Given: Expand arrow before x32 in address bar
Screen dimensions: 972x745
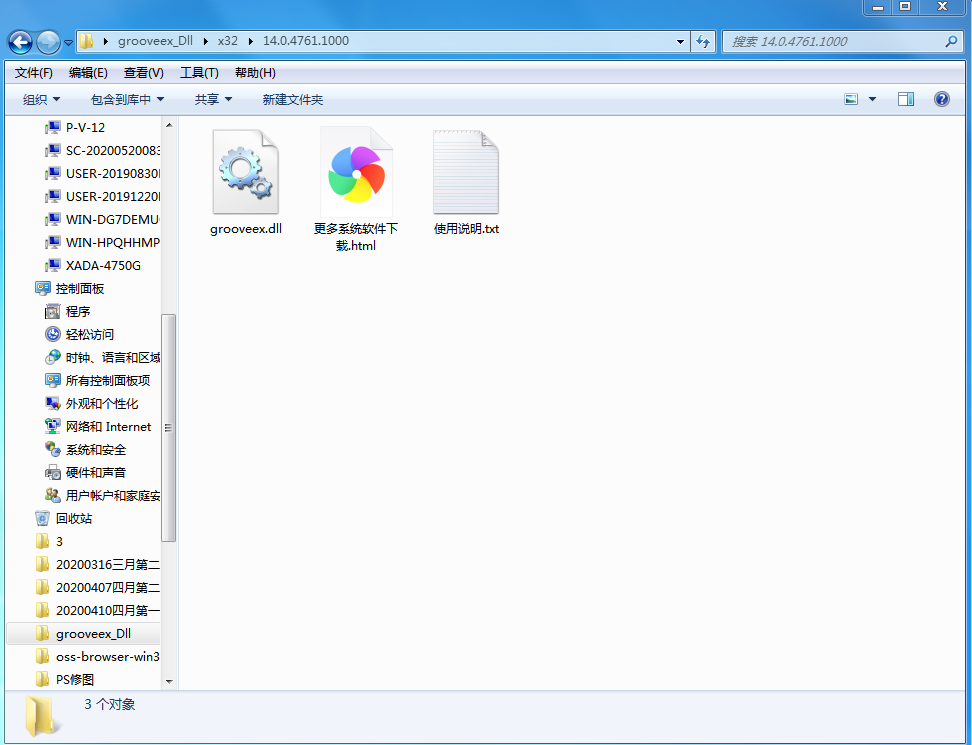Looking at the screenshot, I should click(x=206, y=42).
